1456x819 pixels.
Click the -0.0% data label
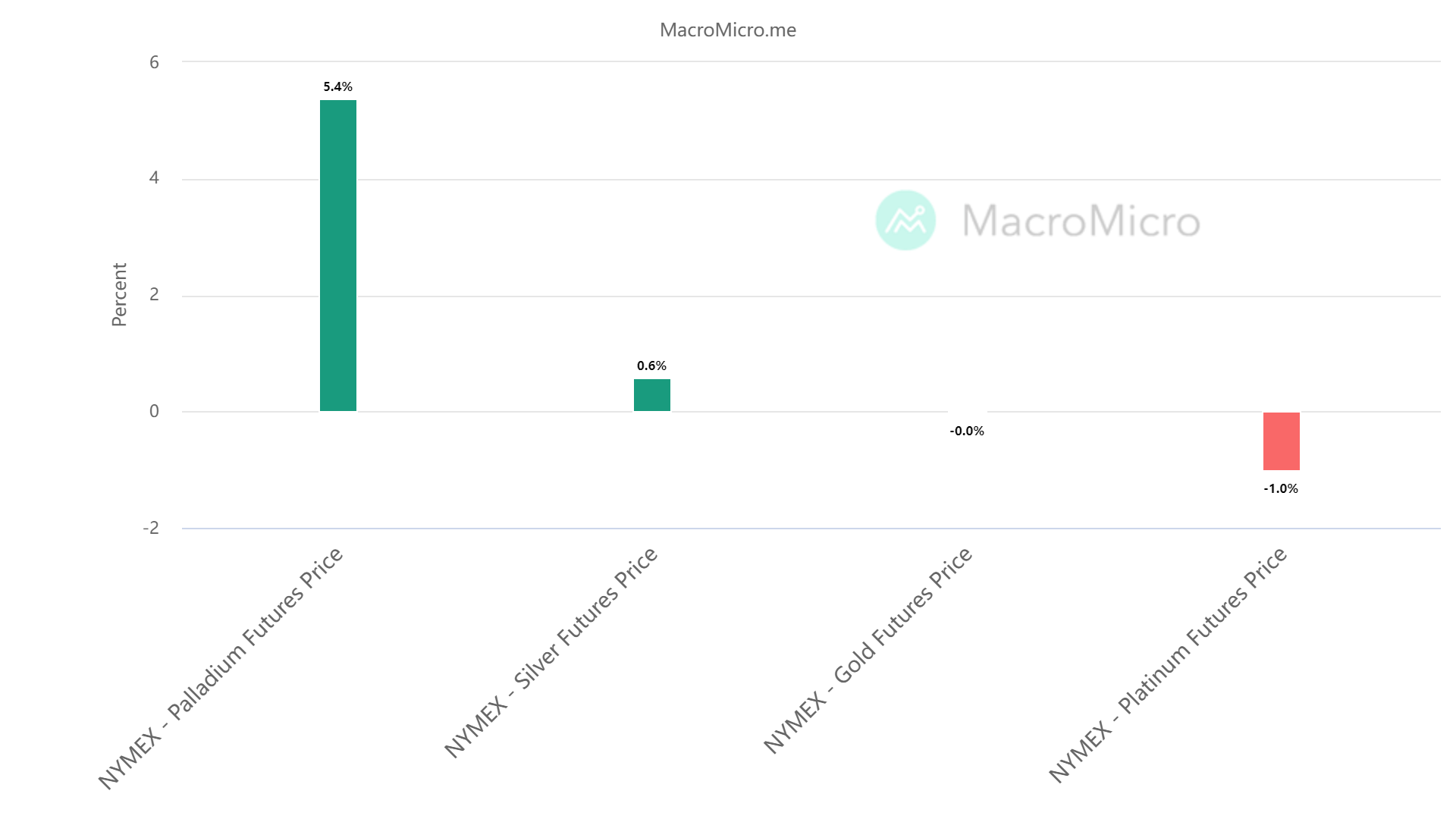tap(967, 431)
